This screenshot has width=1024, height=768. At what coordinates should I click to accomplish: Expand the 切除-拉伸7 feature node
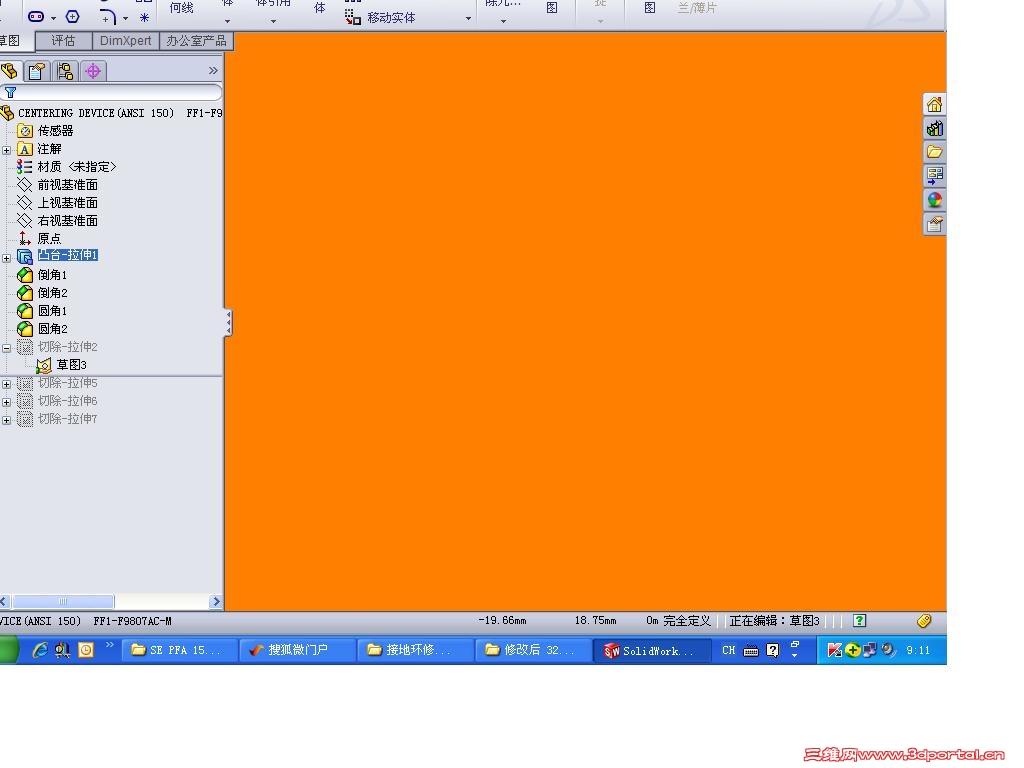point(7,420)
